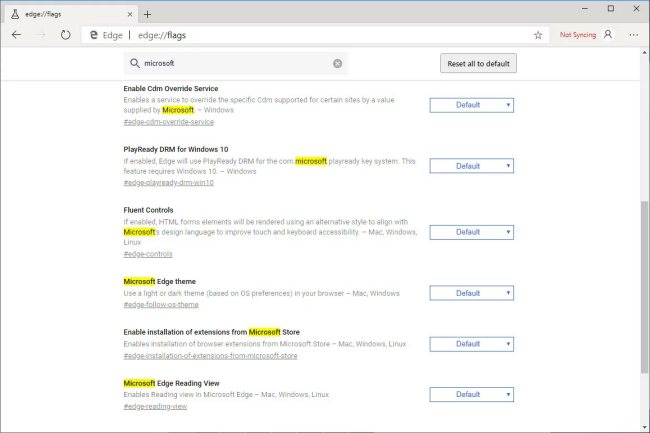Image resolution: width=650 pixels, height=433 pixels.
Task: Open dropdown for extensions from Microsoft Store
Action: click(472, 344)
